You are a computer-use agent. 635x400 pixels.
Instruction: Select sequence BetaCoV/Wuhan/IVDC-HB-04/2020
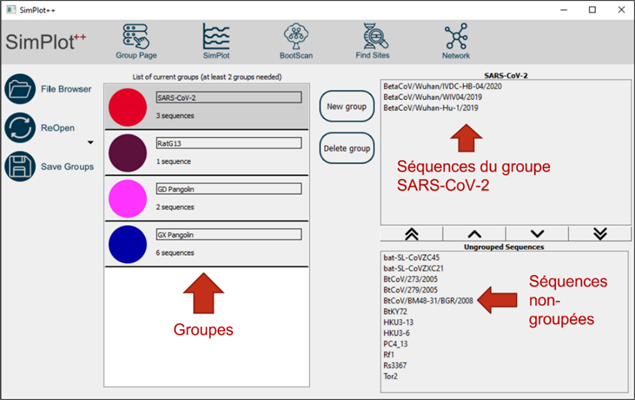443,86
